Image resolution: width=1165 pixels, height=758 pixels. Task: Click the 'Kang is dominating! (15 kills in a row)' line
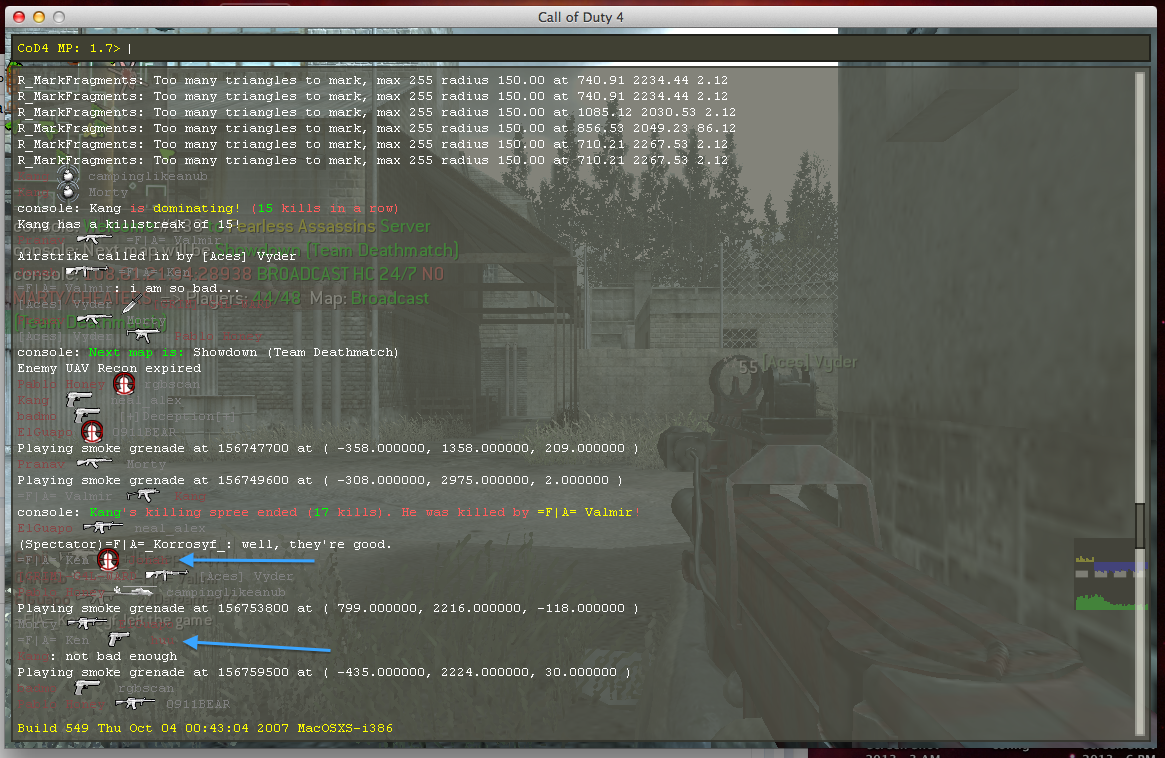208,208
